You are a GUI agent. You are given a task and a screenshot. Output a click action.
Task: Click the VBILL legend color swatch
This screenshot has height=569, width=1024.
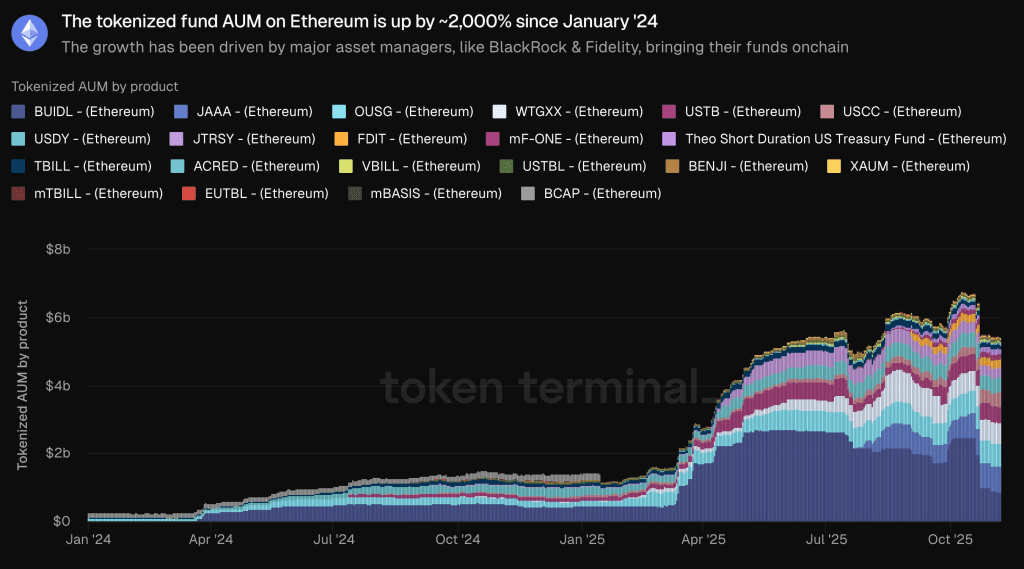346,166
